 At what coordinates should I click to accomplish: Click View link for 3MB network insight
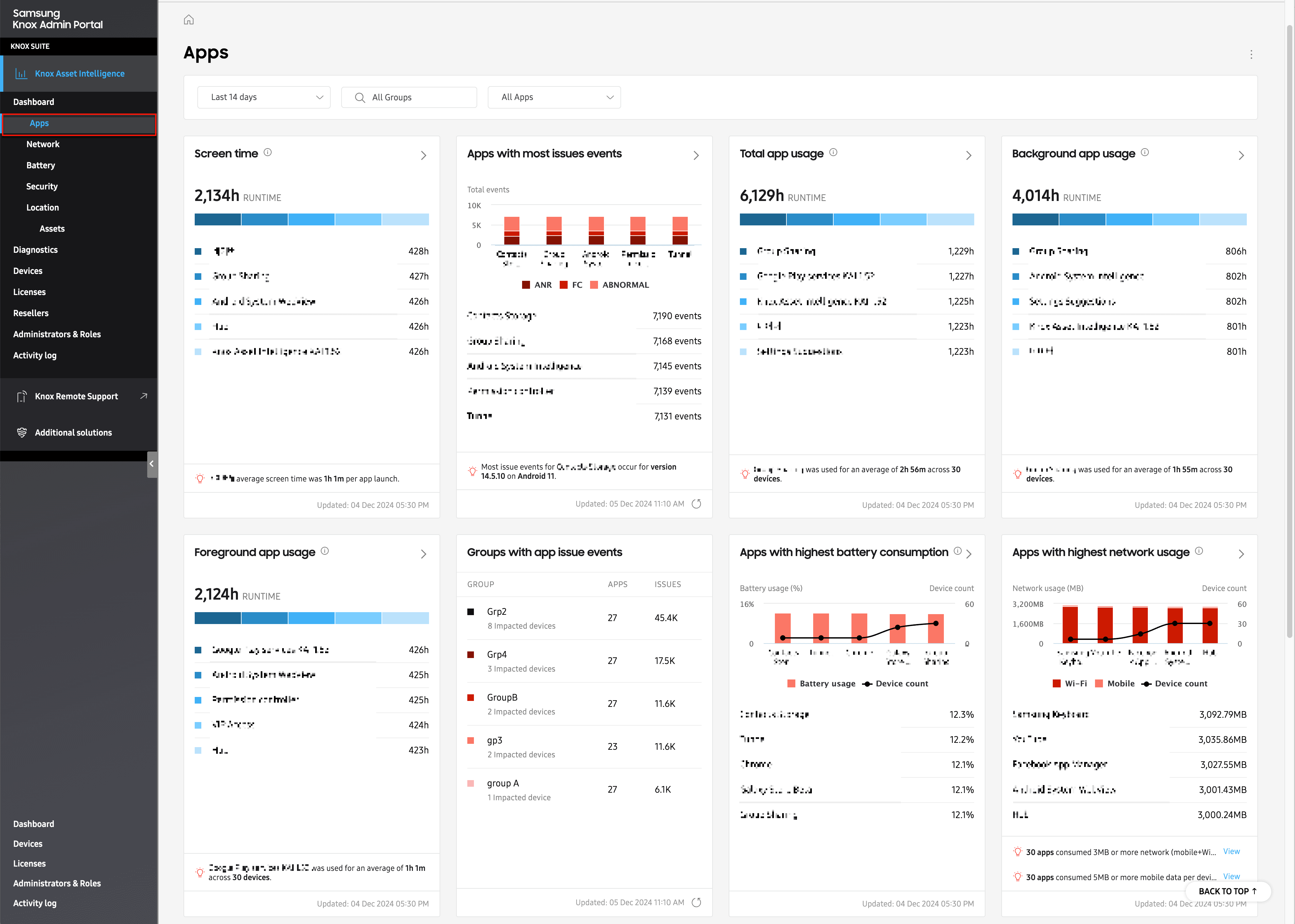(x=1231, y=852)
